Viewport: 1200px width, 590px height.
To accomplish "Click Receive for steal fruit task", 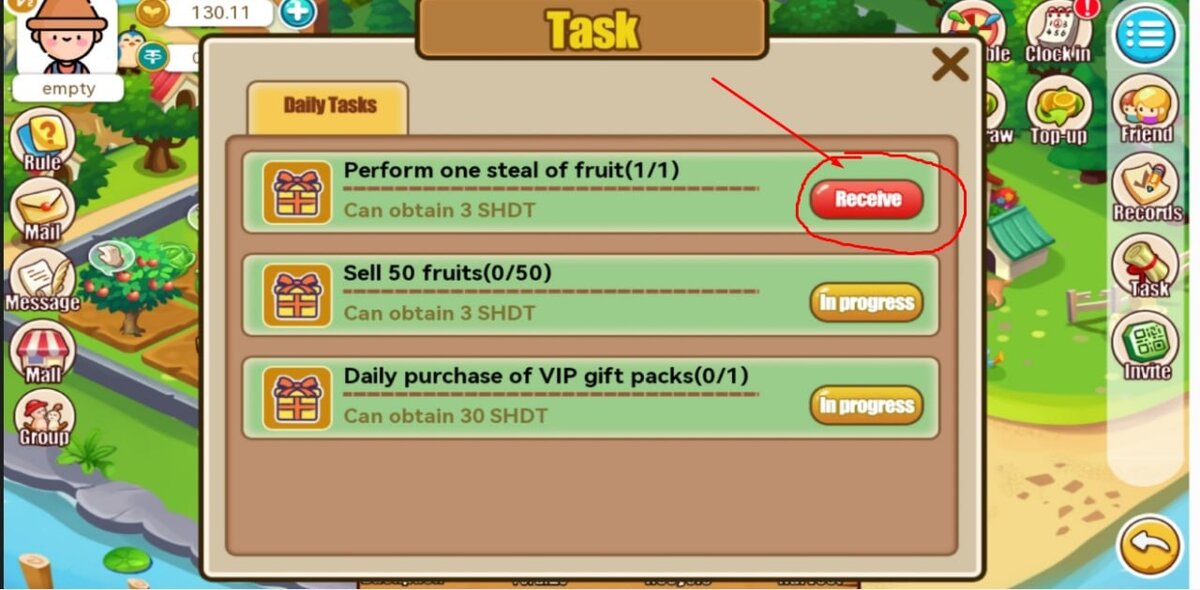I will pyautogui.click(x=867, y=199).
